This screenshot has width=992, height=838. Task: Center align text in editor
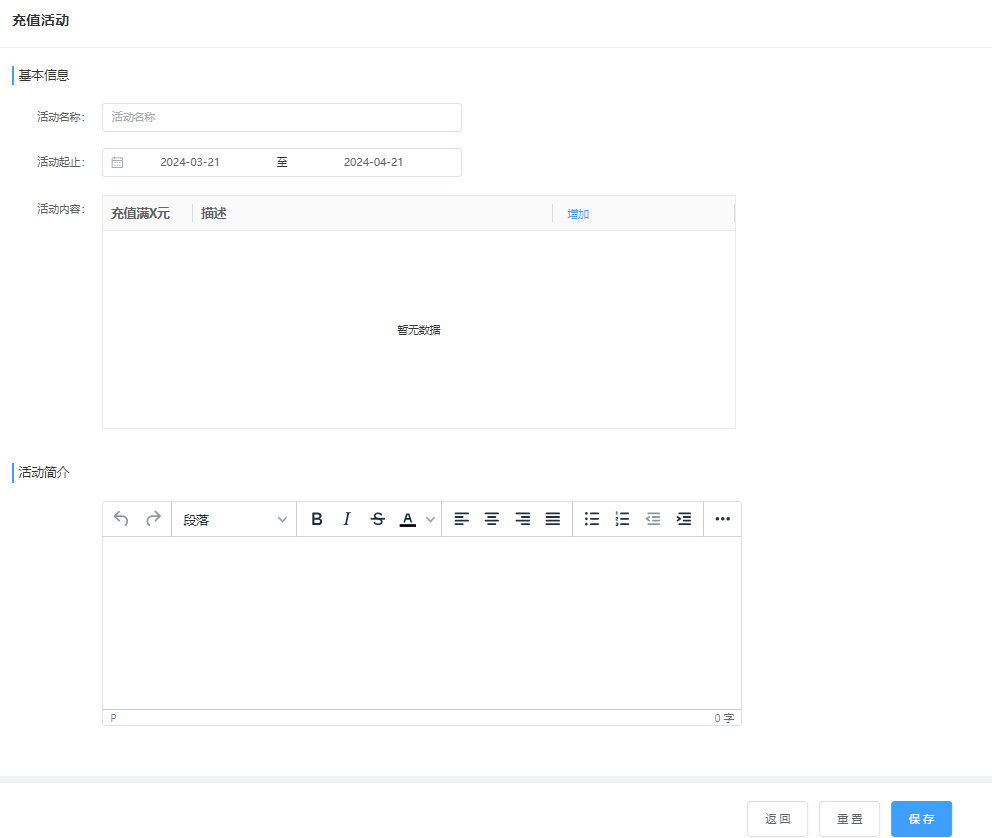492,519
